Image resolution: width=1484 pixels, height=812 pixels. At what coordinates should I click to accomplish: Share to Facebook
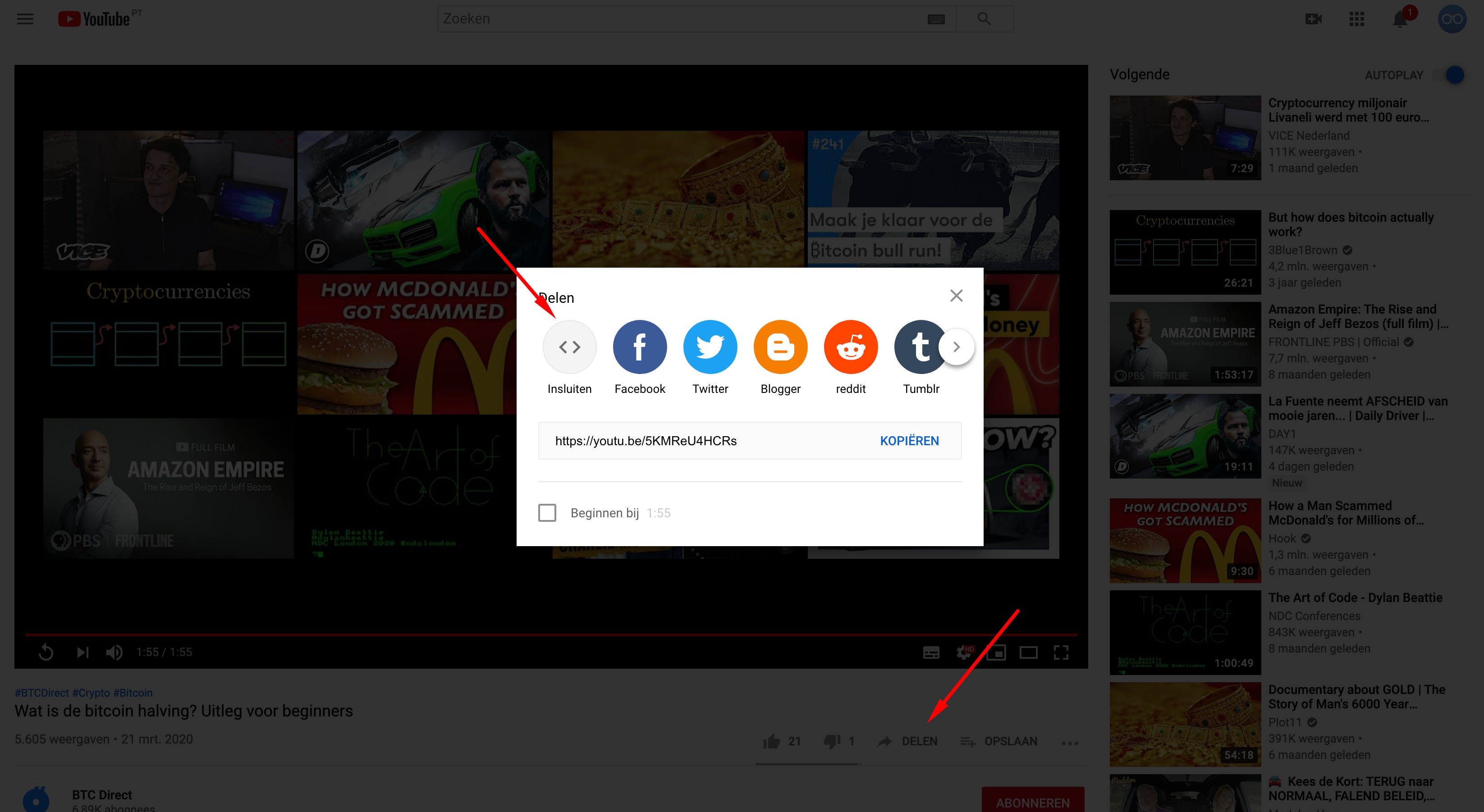click(x=640, y=347)
